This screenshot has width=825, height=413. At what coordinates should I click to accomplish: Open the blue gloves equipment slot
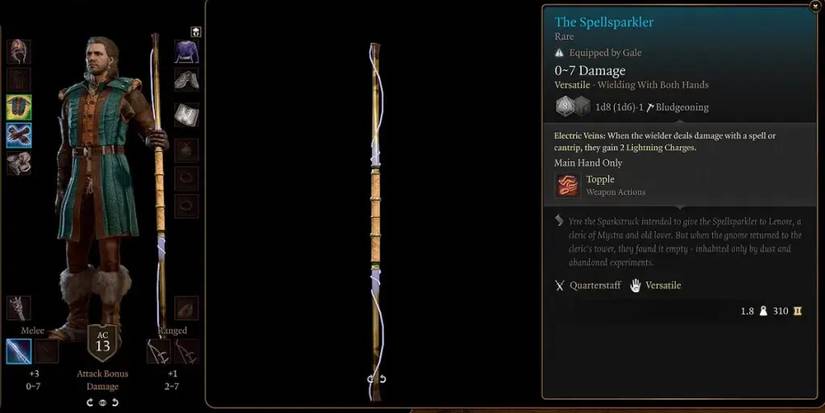19,135
